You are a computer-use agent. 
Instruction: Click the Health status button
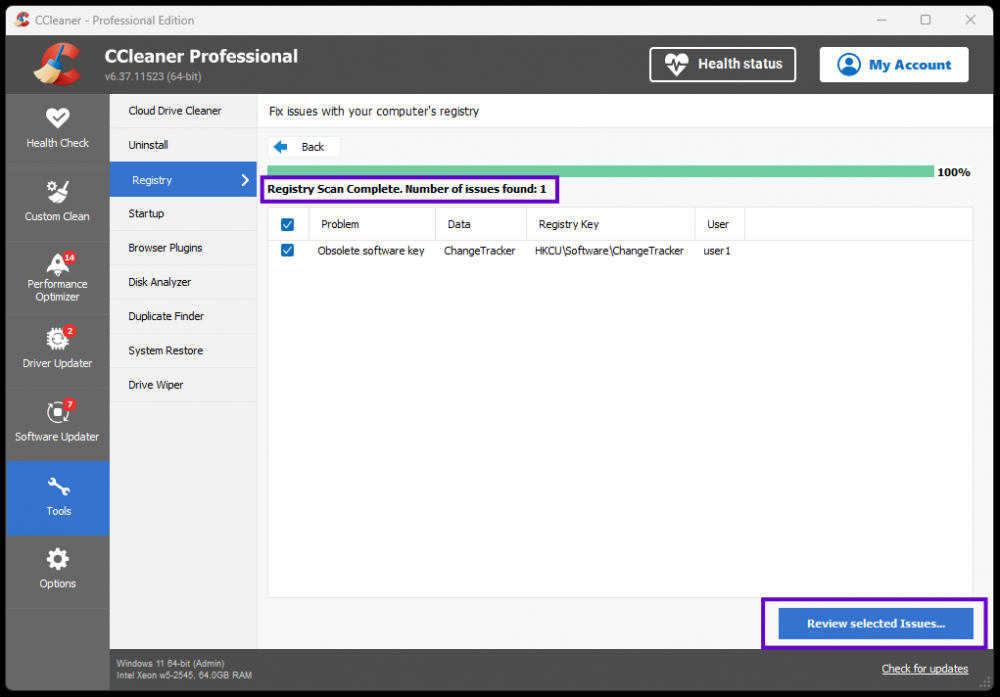click(723, 64)
